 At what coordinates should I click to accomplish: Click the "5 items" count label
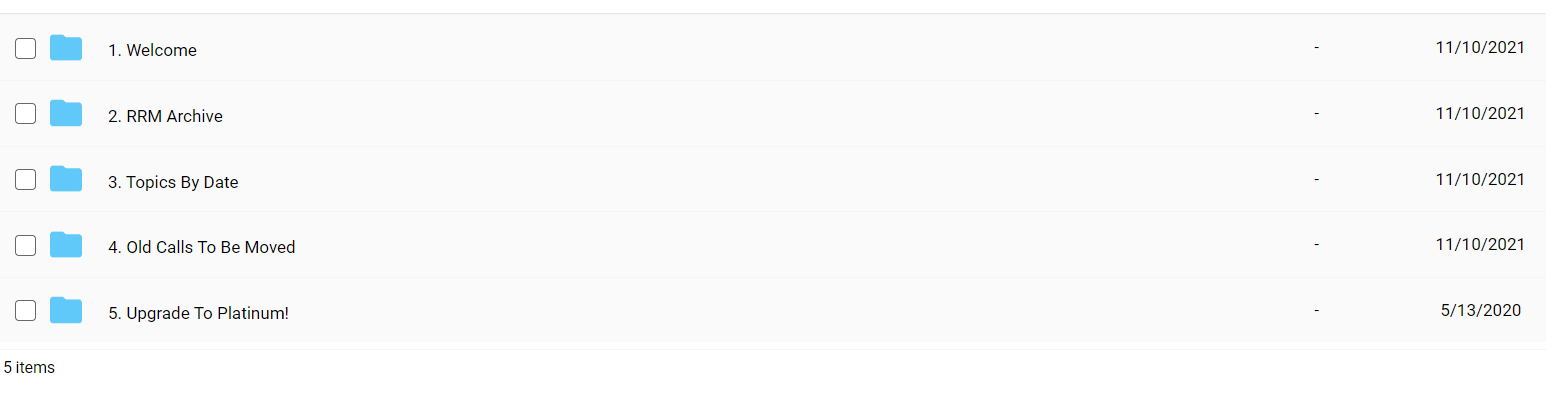click(29, 367)
